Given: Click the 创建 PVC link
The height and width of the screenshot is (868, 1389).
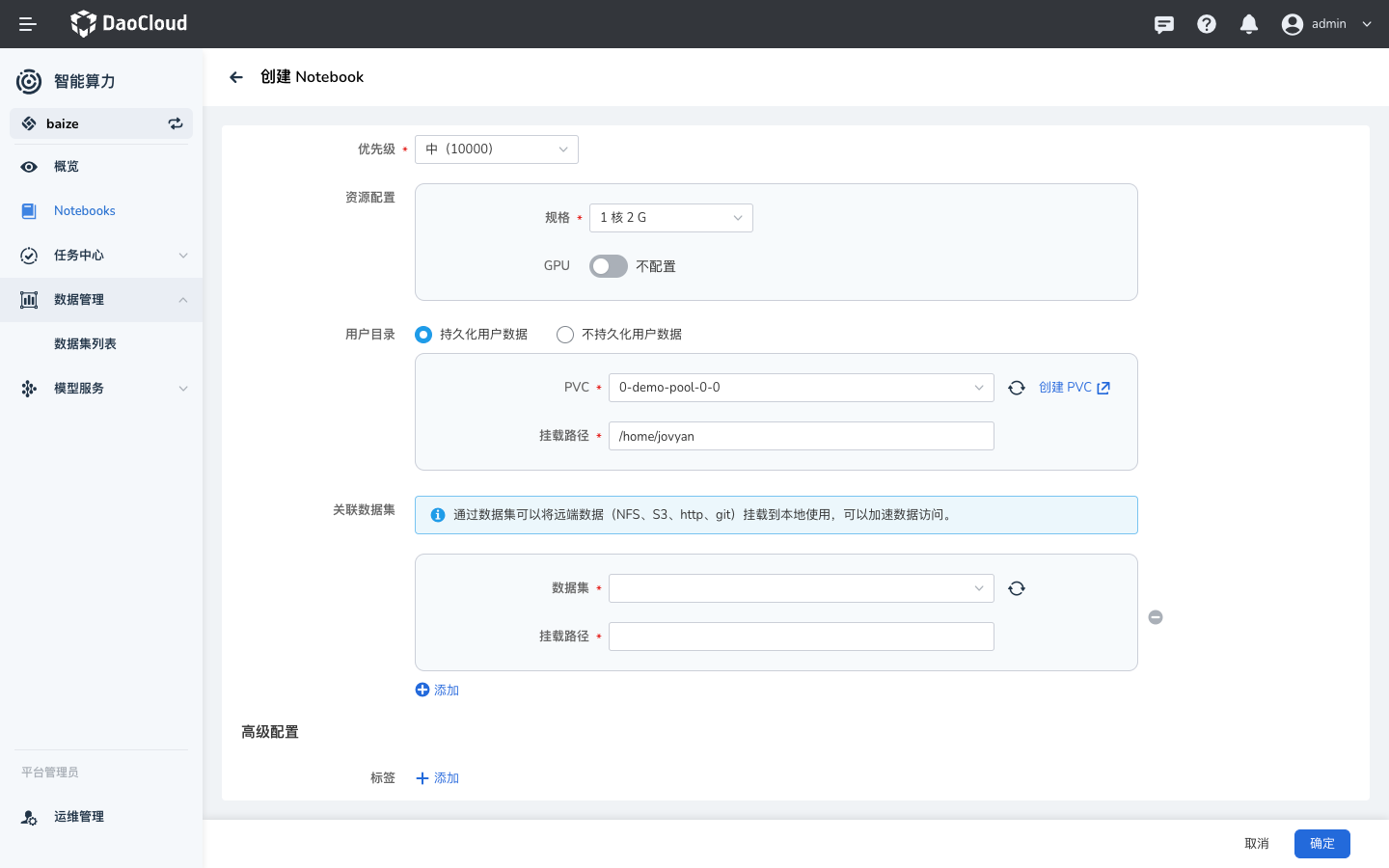Looking at the screenshot, I should 1074,388.
